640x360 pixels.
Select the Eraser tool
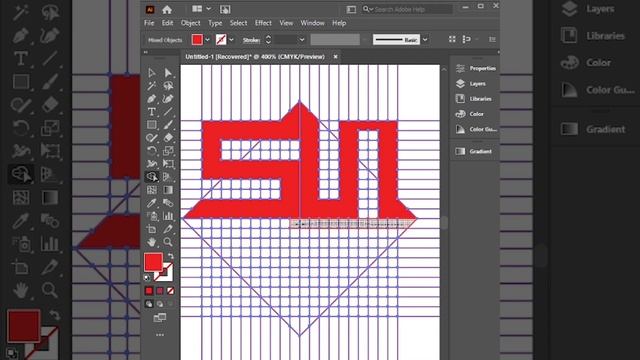point(168,138)
